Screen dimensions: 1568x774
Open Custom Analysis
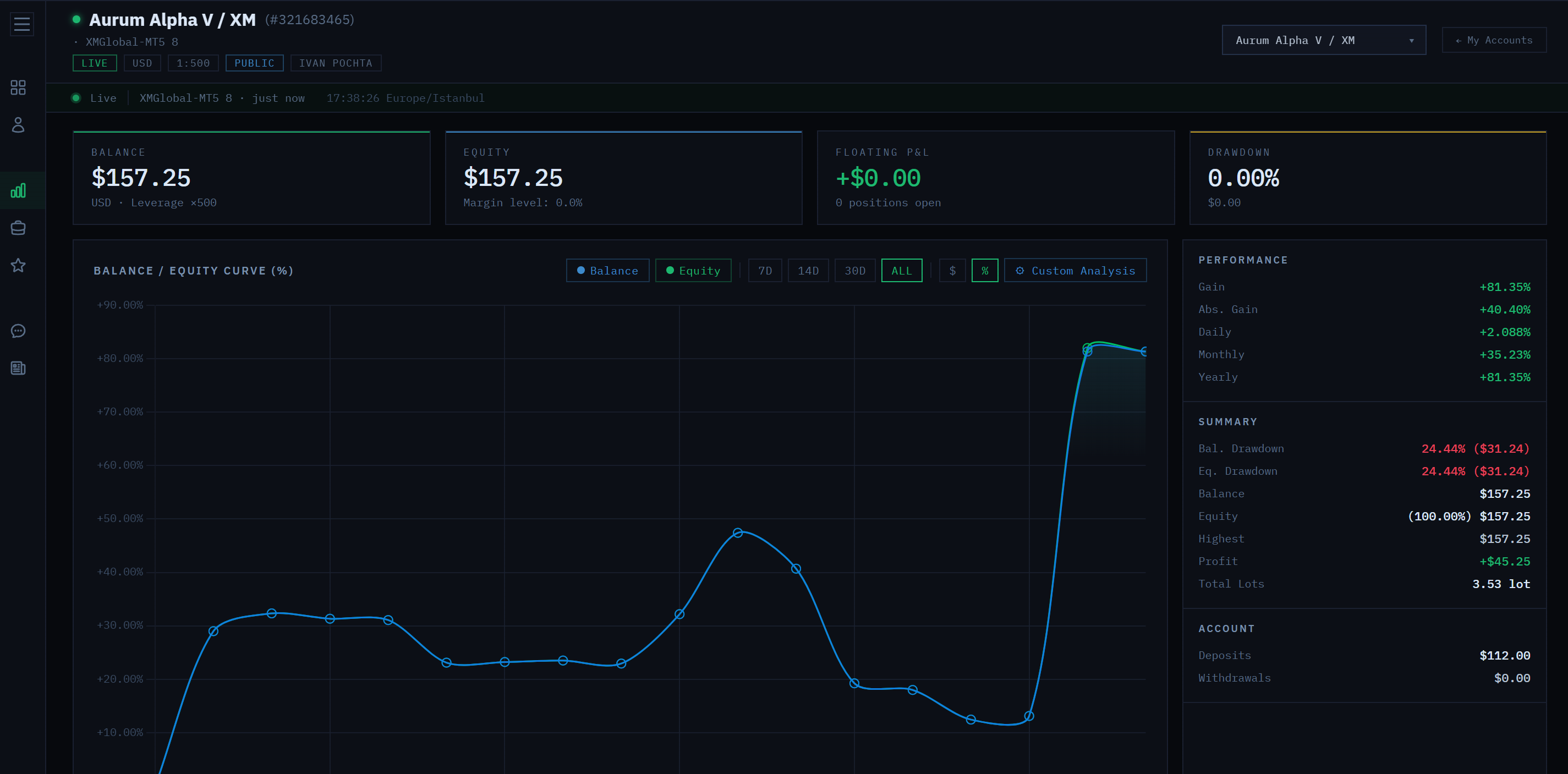[1075, 271]
